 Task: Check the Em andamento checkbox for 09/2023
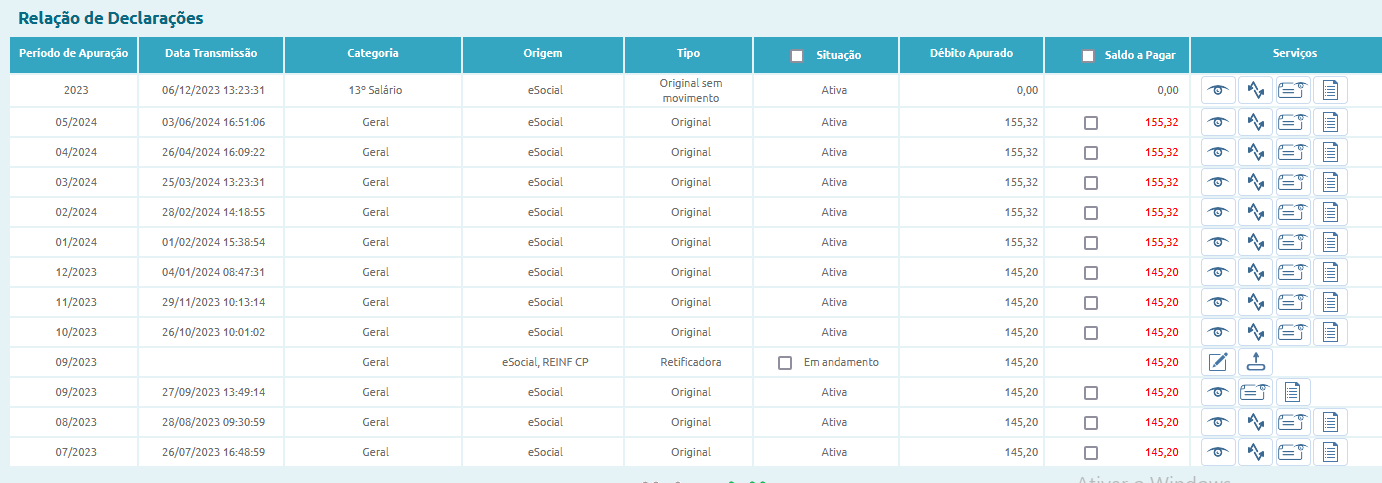(785, 362)
